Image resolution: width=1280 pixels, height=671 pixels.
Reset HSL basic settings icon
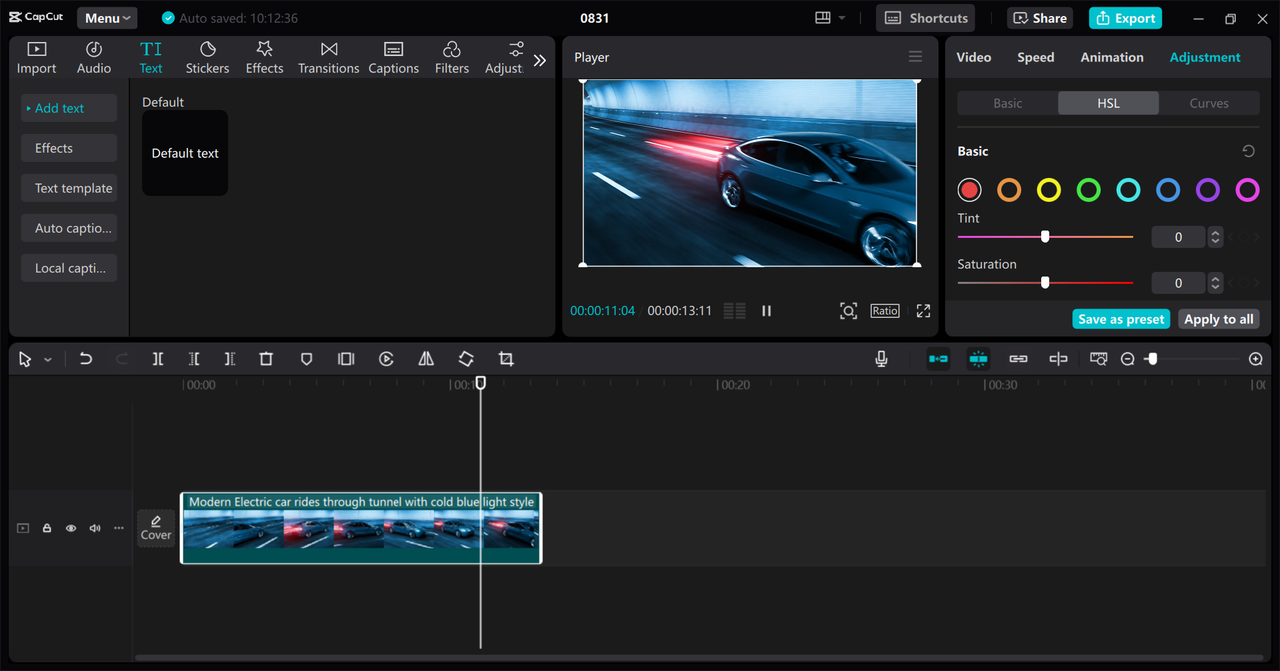1248,151
